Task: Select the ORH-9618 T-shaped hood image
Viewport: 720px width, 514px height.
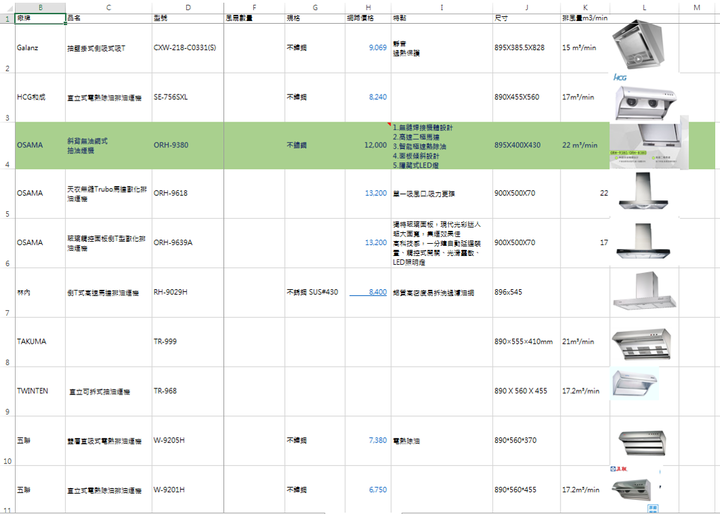Action: [643, 192]
